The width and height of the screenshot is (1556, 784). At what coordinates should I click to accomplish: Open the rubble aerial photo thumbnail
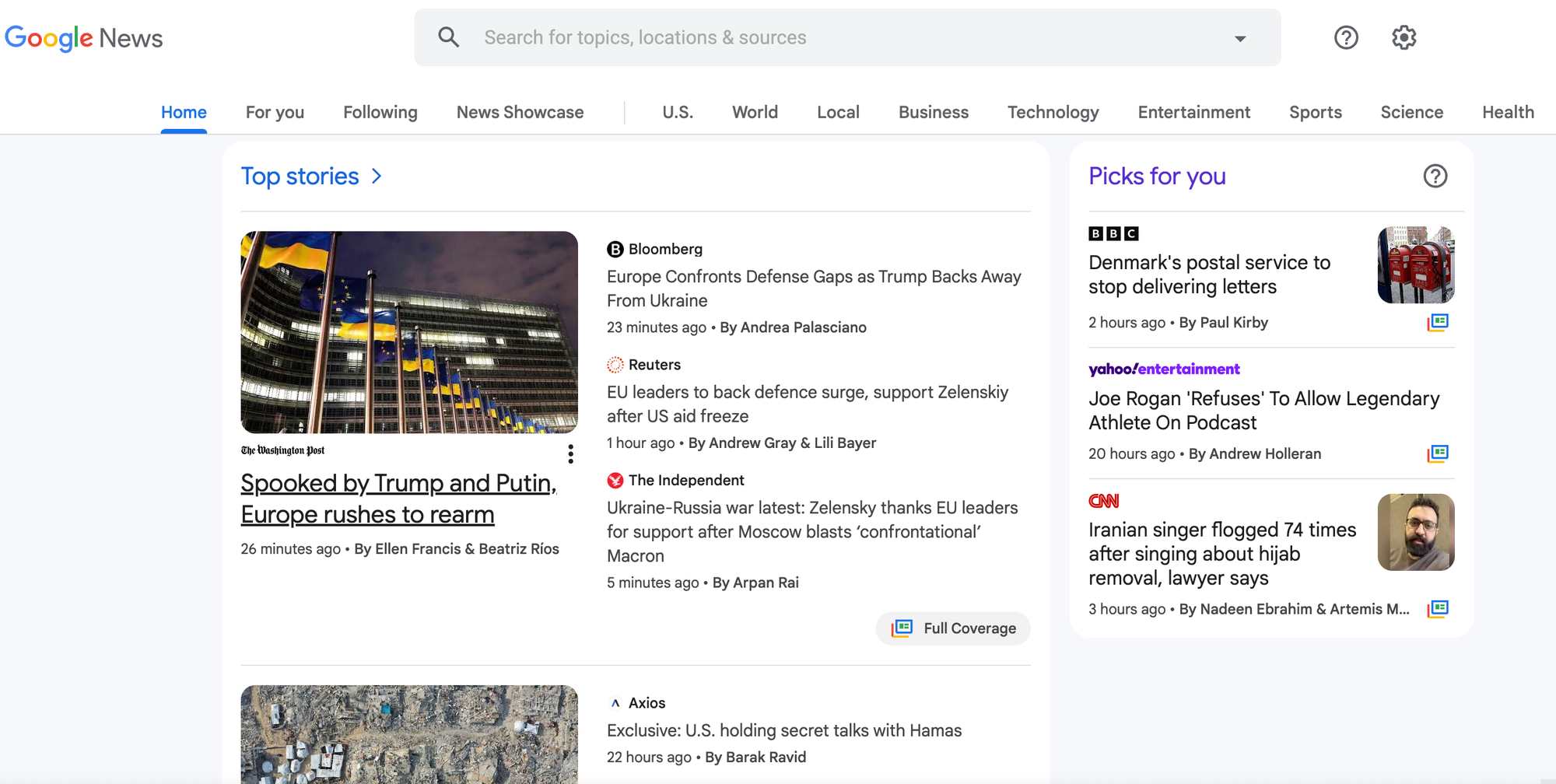click(x=409, y=734)
